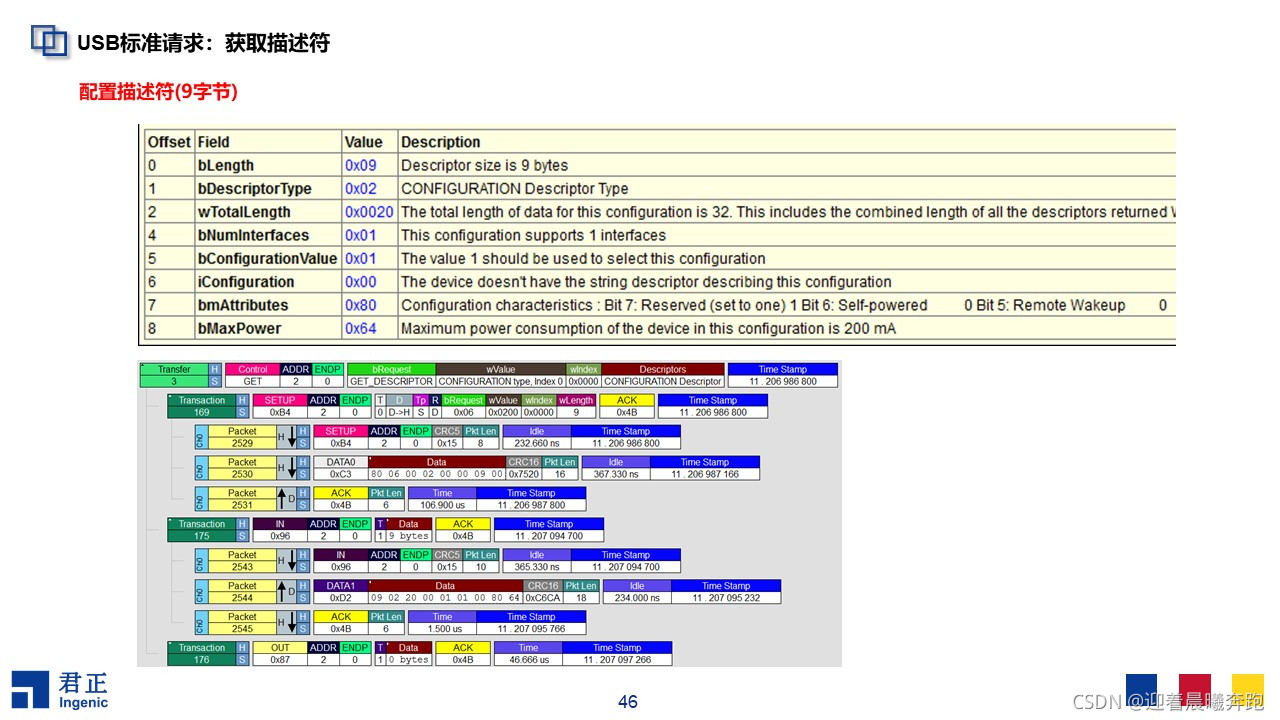Click Time 1.500 us cell

pyautogui.click(x=442, y=623)
